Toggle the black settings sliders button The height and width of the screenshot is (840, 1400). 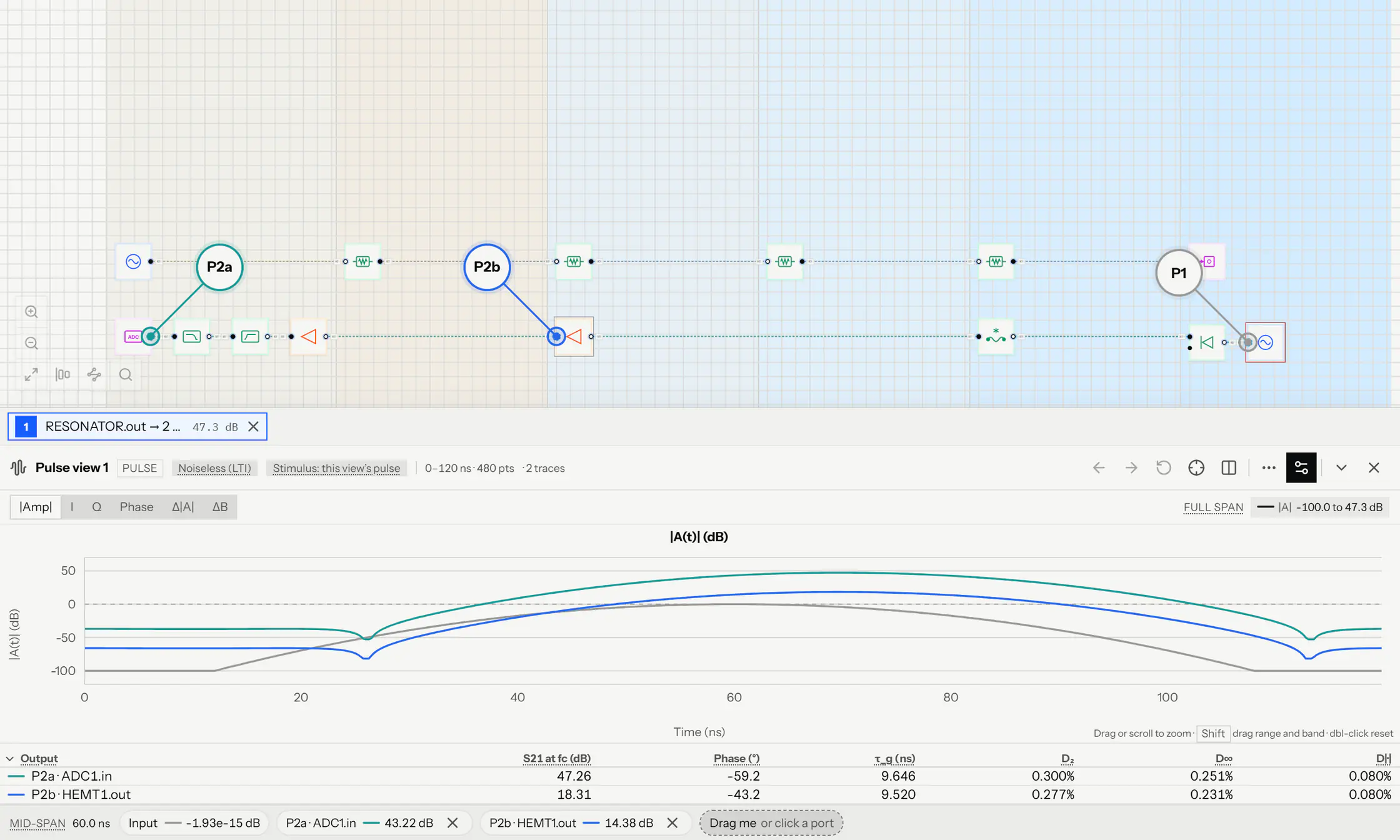tap(1301, 467)
